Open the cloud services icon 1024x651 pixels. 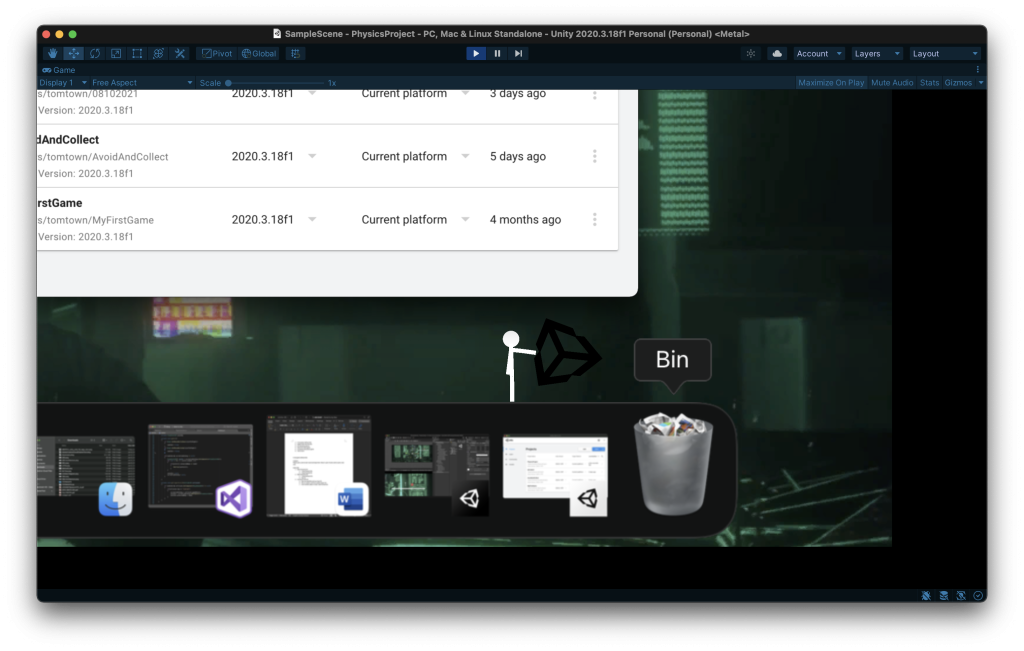click(x=776, y=54)
